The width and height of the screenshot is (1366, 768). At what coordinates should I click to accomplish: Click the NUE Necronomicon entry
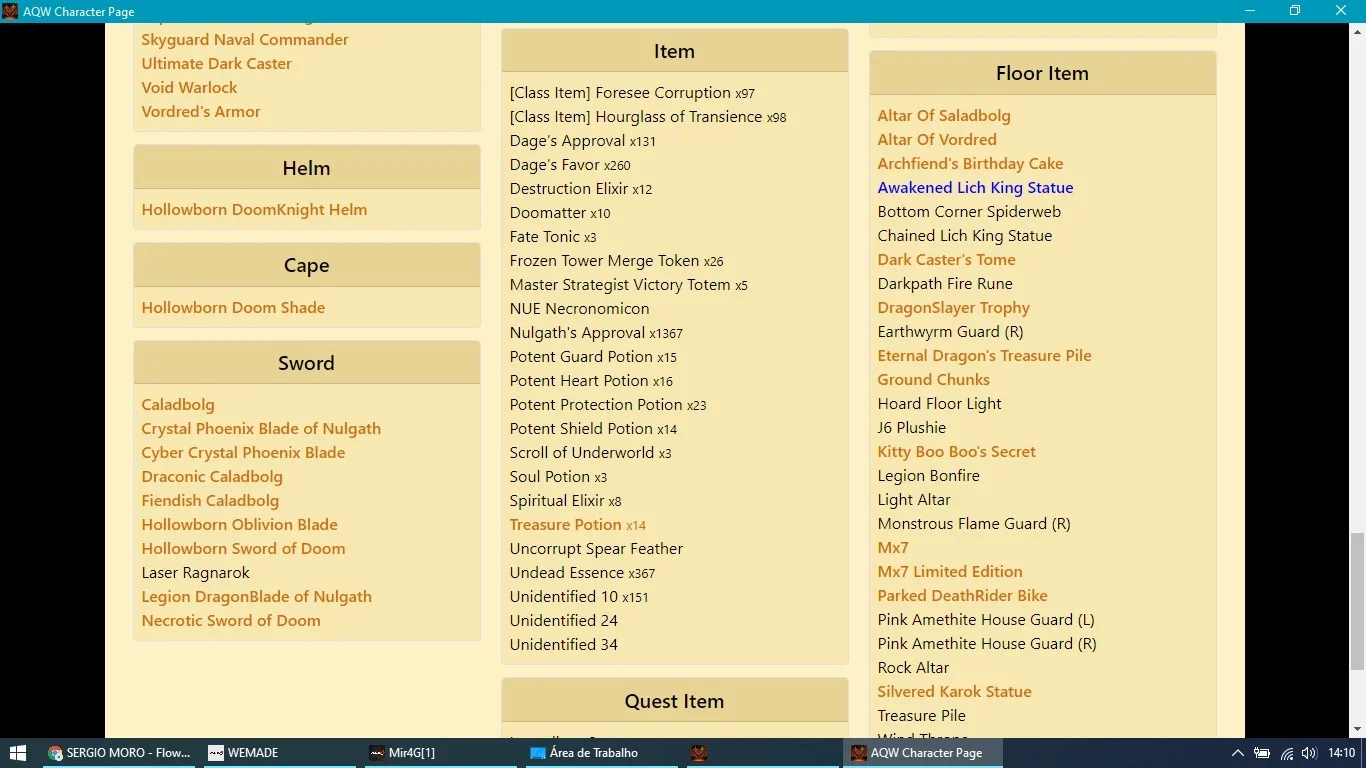pos(579,309)
